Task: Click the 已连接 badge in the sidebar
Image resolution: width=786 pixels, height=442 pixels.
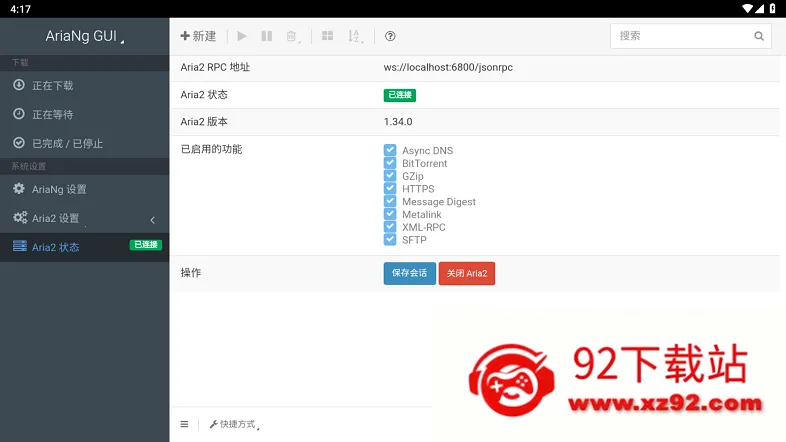Action: point(146,245)
